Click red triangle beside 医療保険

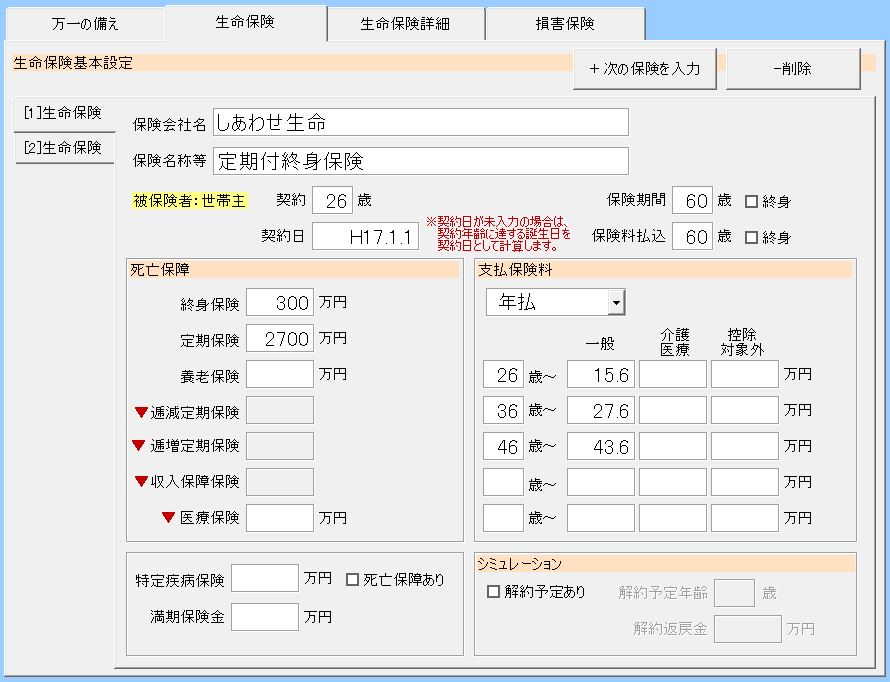pos(168,517)
